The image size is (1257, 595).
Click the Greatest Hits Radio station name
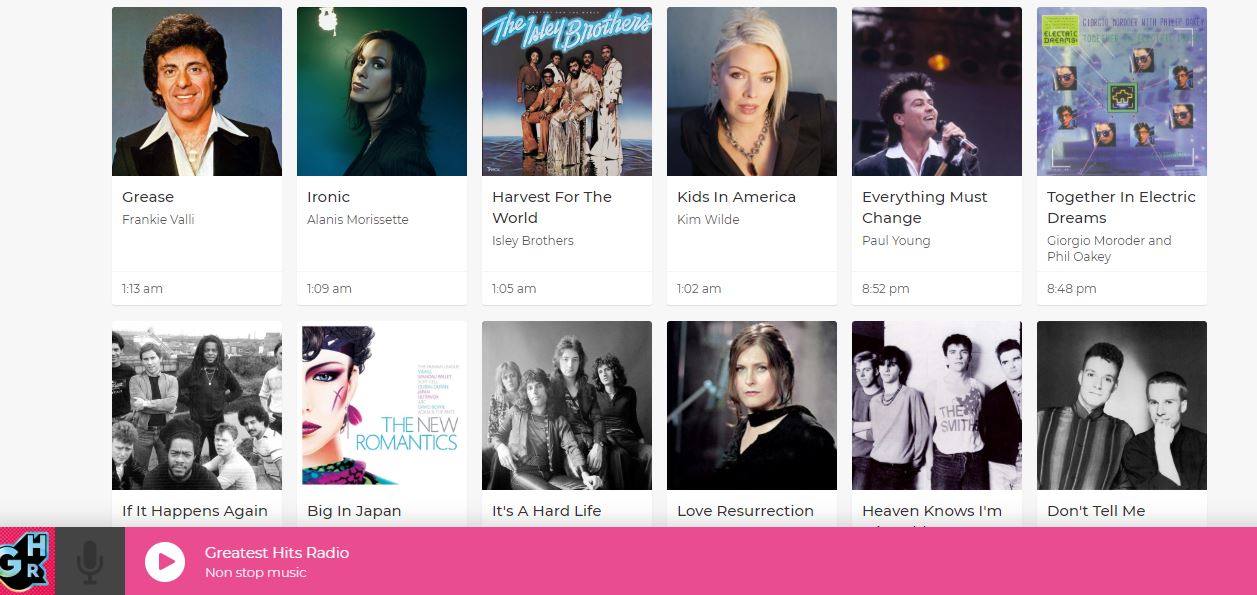coord(277,553)
